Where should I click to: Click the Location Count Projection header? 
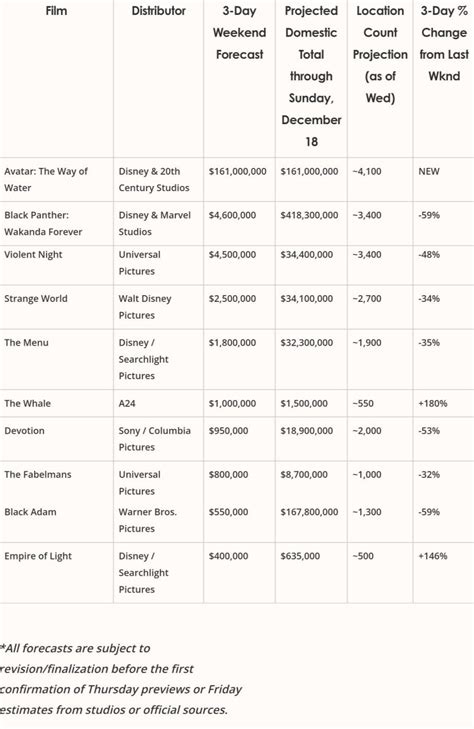[380, 54]
